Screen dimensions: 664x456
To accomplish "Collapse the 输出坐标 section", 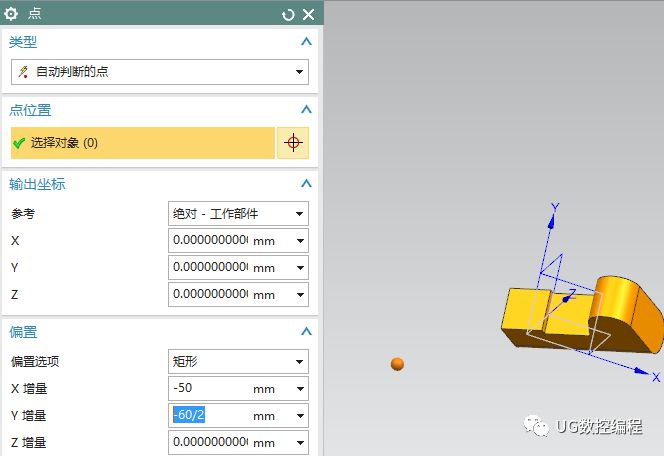I will [306, 184].
